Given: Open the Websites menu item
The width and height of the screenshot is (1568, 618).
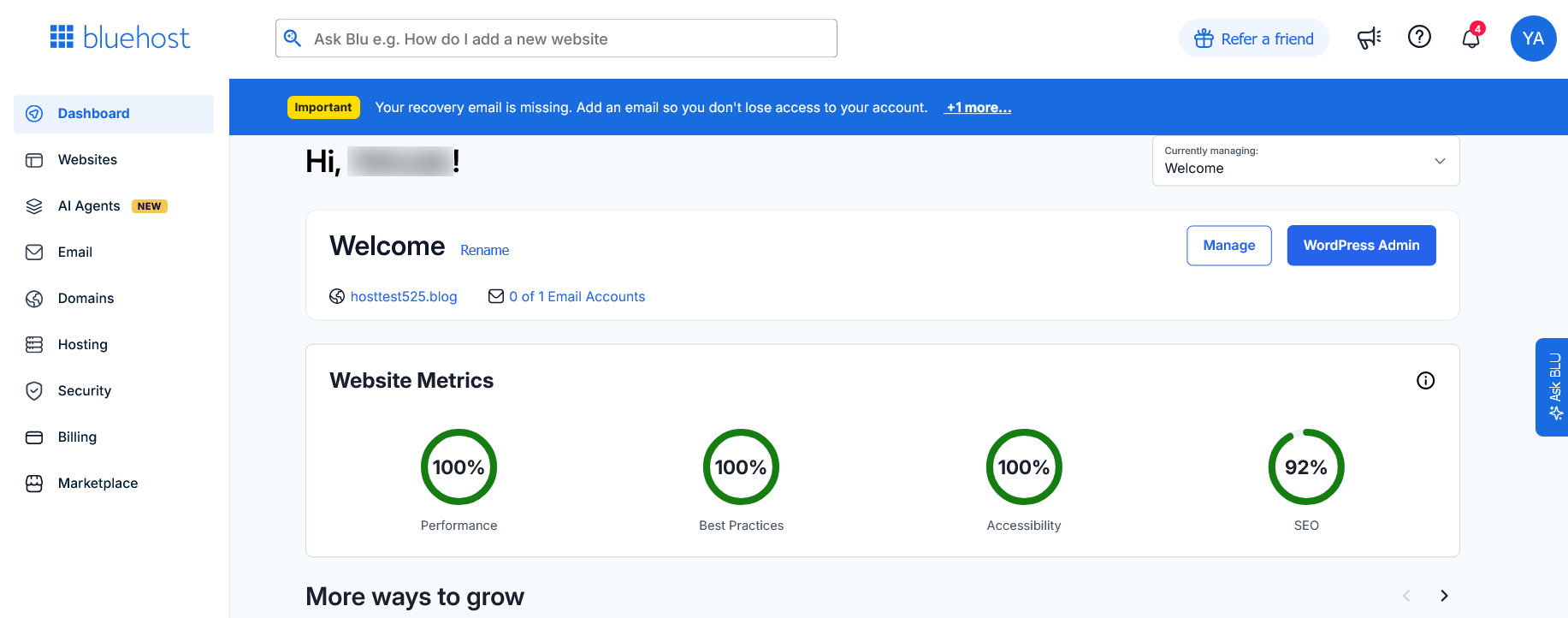Looking at the screenshot, I should pyautogui.click(x=114, y=160).
